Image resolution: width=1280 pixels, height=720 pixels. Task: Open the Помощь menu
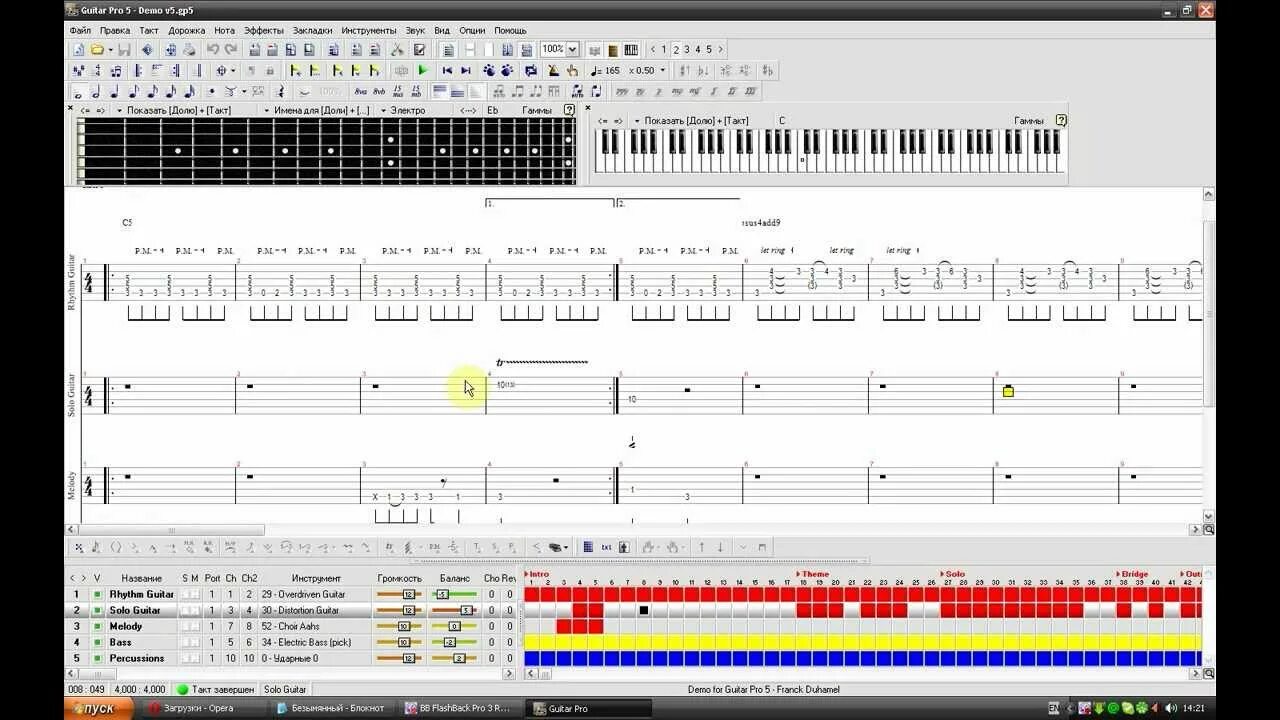510,30
